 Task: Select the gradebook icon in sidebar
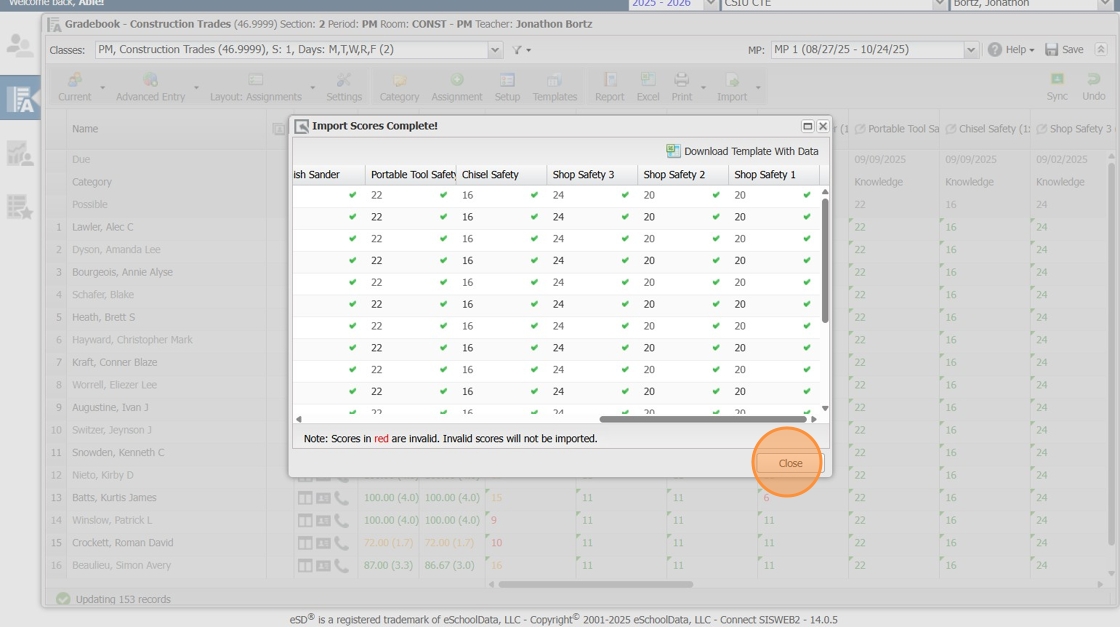point(20,99)
